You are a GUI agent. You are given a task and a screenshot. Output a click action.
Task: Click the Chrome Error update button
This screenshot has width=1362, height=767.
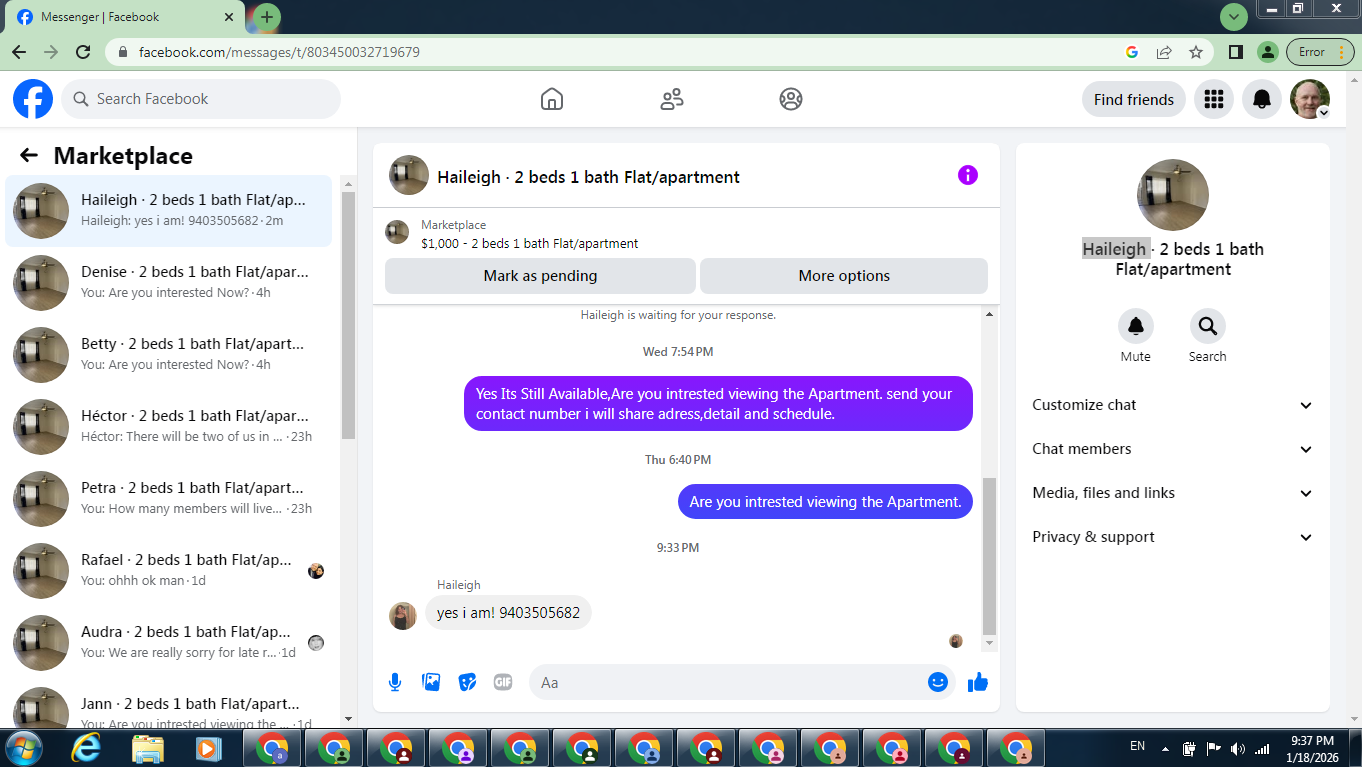coord(1320,52)
